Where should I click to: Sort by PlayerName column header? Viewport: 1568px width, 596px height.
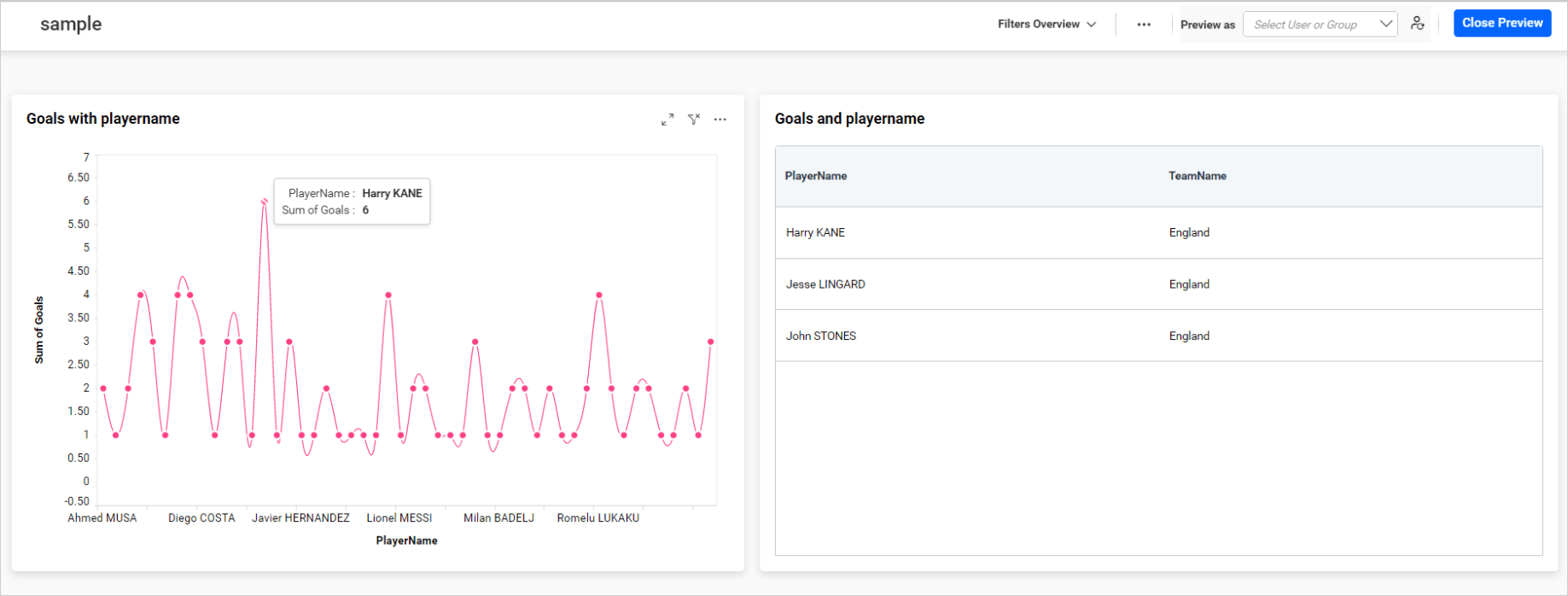click(816, 176)
